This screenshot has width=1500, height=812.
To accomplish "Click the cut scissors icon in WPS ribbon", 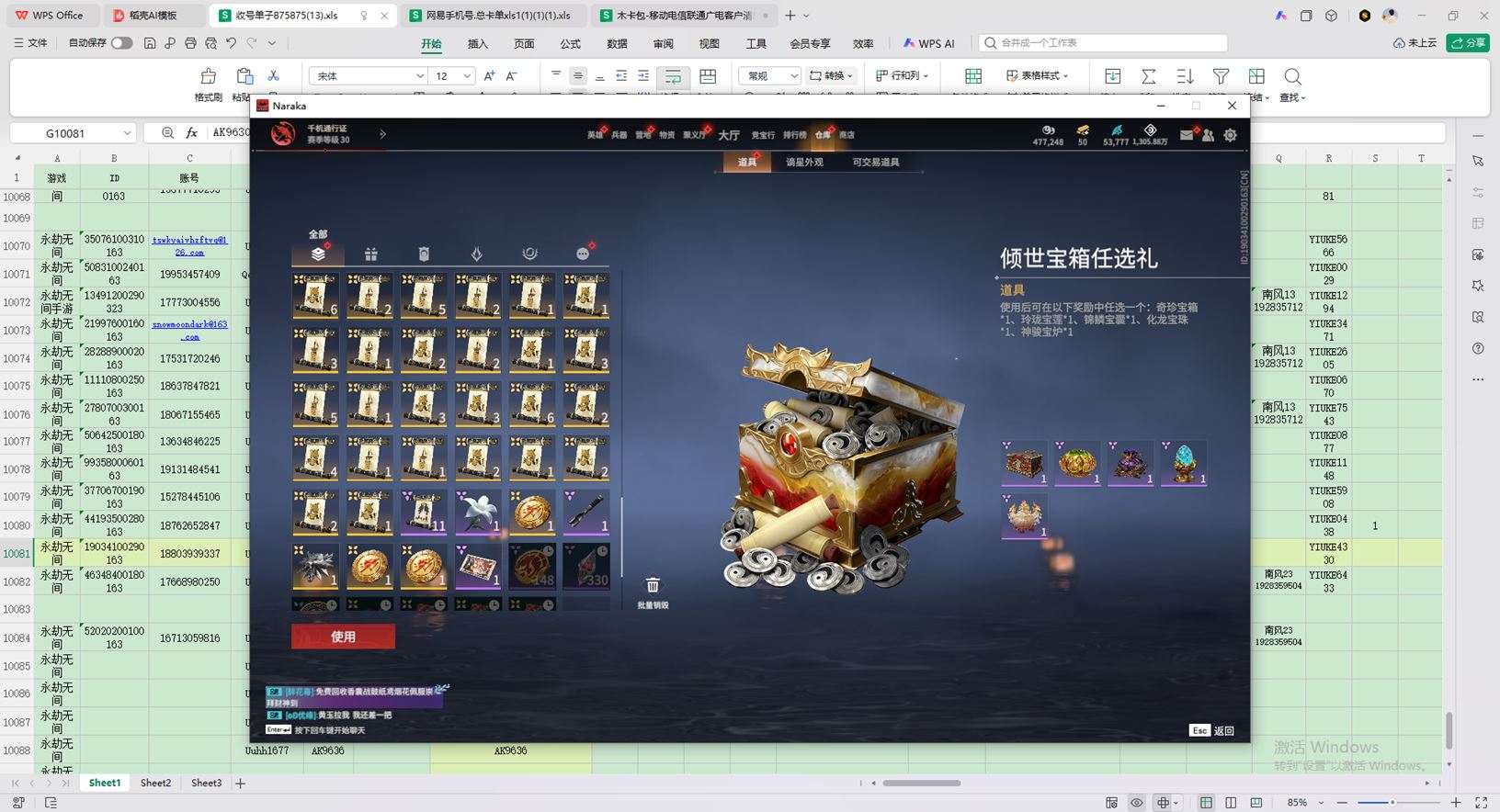I will pos(273,75).
